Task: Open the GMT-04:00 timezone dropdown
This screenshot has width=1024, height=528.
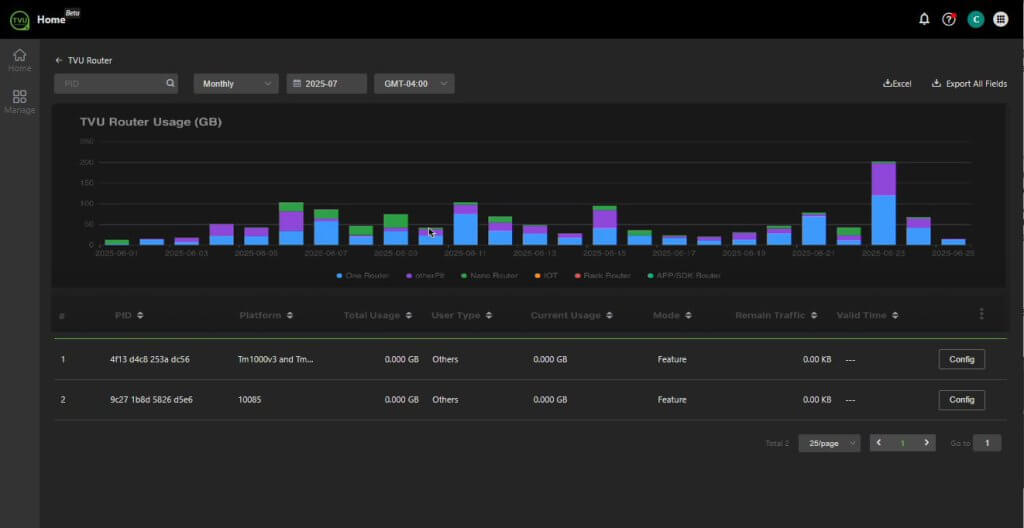Action: click(x=414, y=84)
